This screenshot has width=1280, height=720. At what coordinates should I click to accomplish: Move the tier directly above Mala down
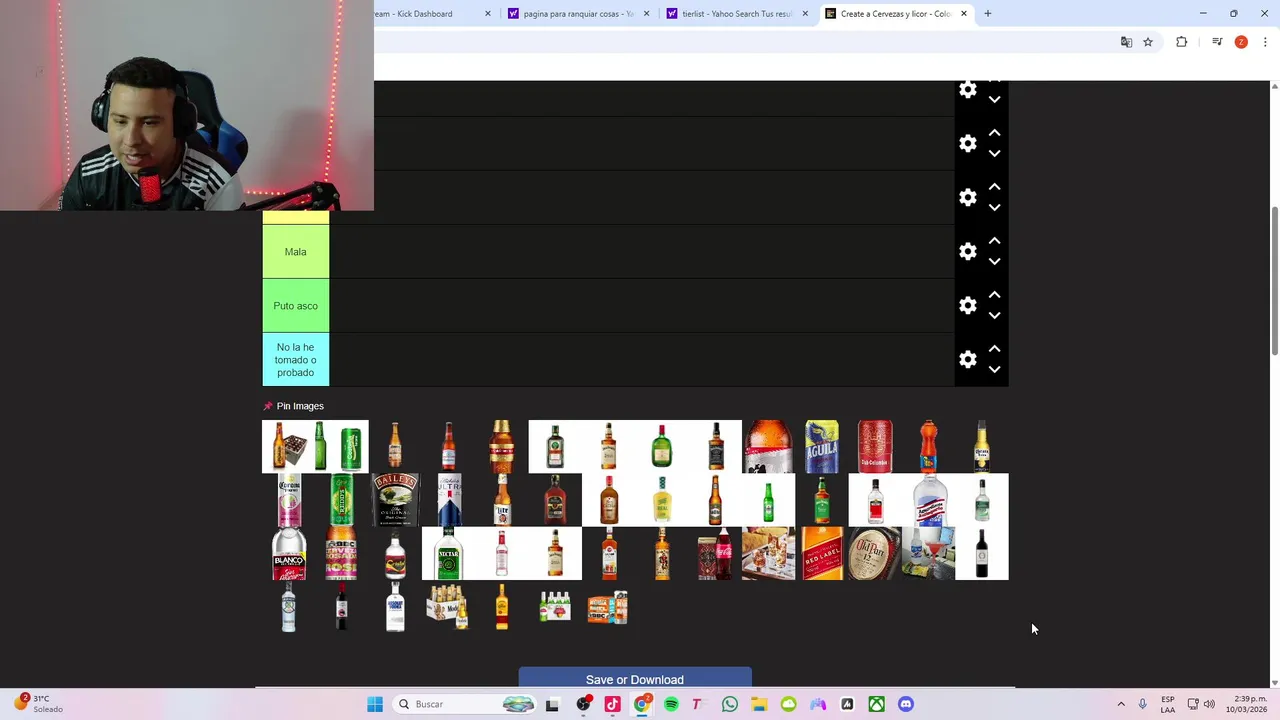[x=994, y=208]
